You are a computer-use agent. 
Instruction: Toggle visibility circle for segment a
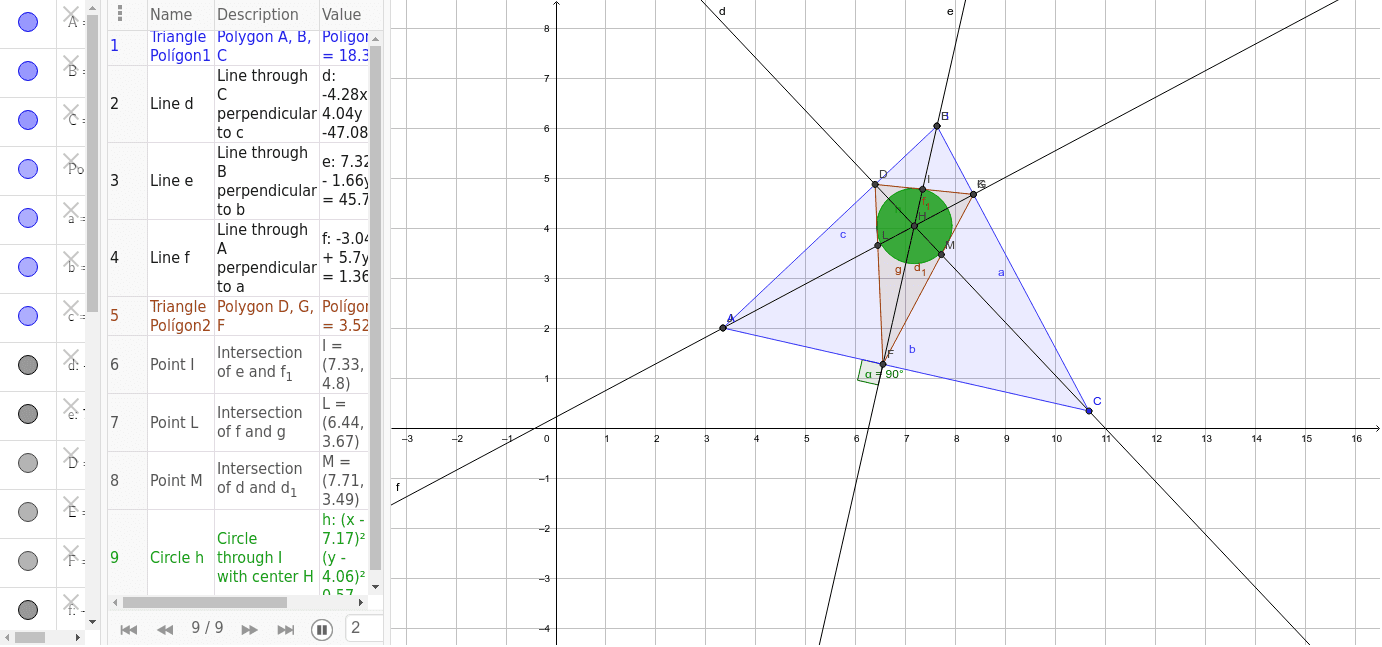(x=28, y=218)
